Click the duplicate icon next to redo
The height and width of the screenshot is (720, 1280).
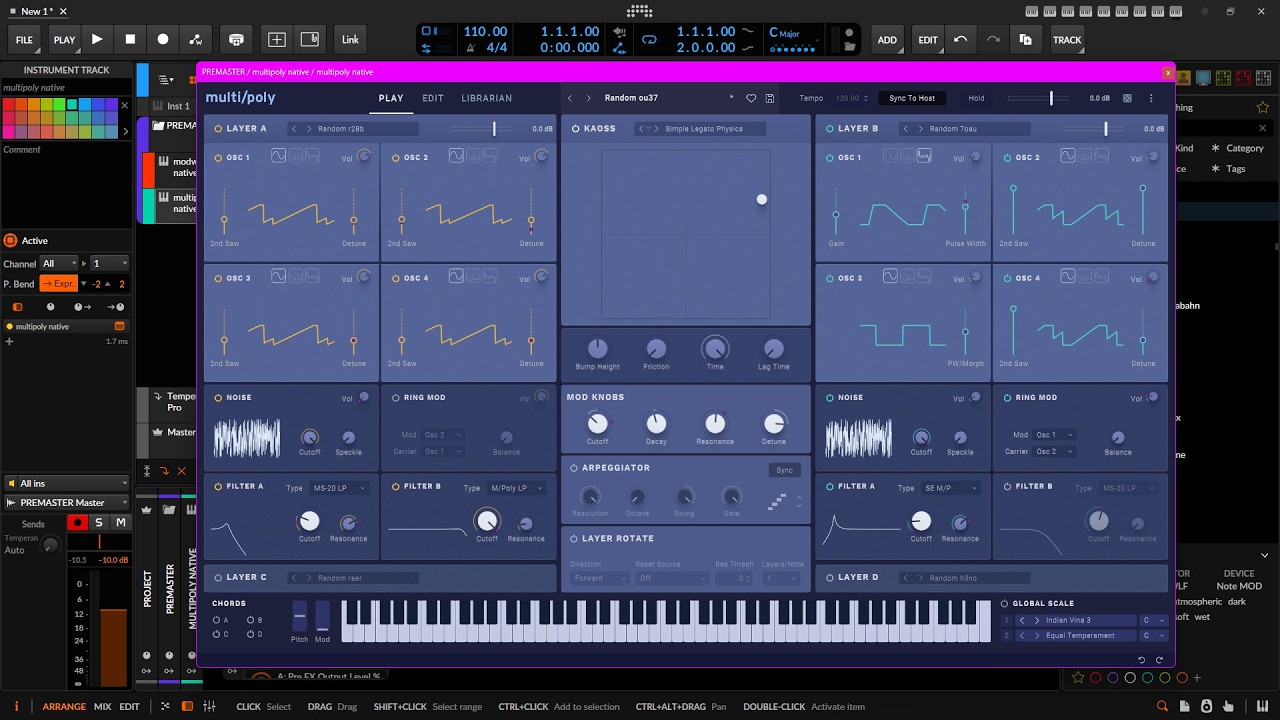(x=1026, y=40)
